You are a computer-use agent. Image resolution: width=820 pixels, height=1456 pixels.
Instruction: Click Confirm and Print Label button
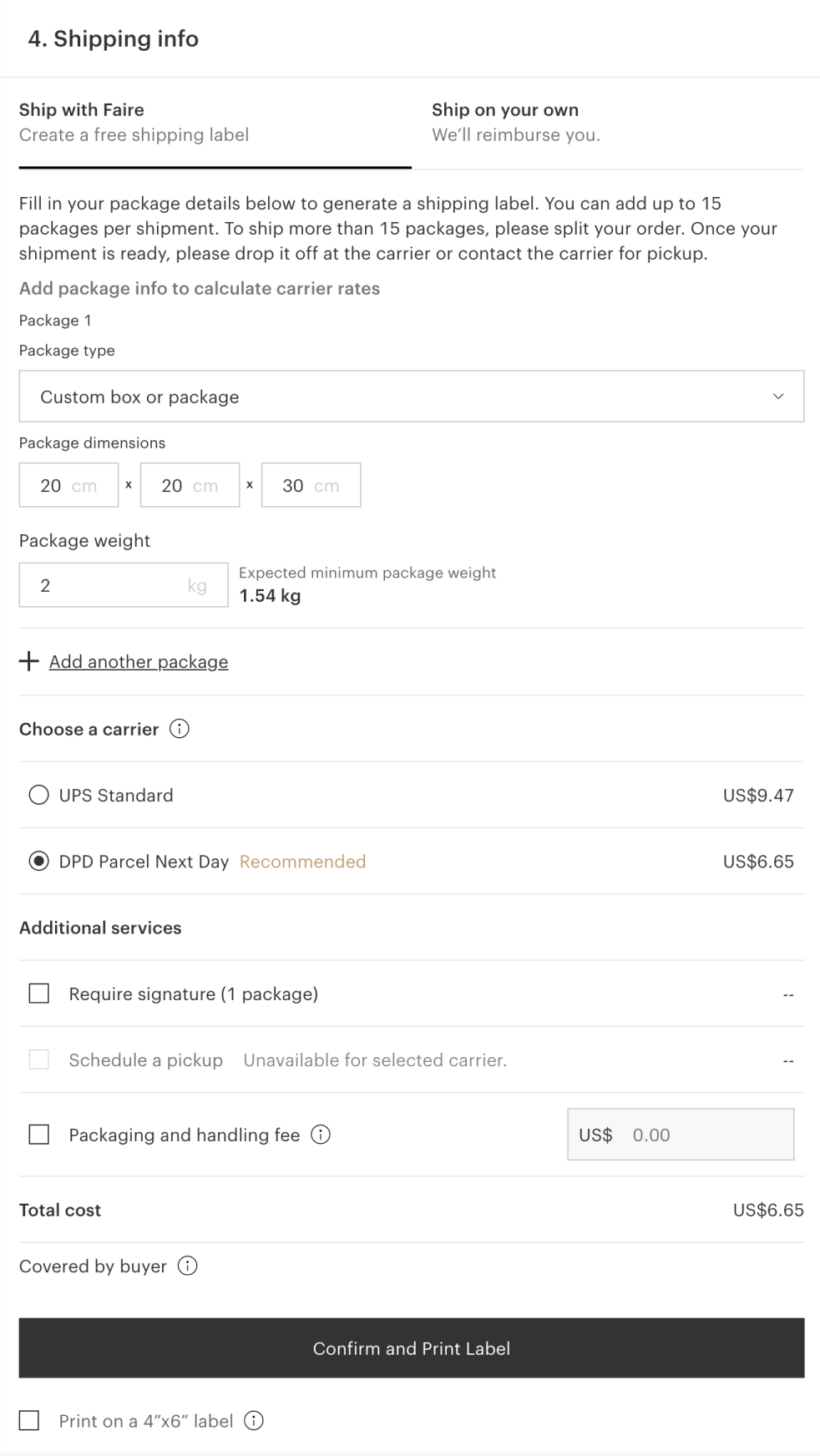pyautogui.click(x=411, y=1348)
